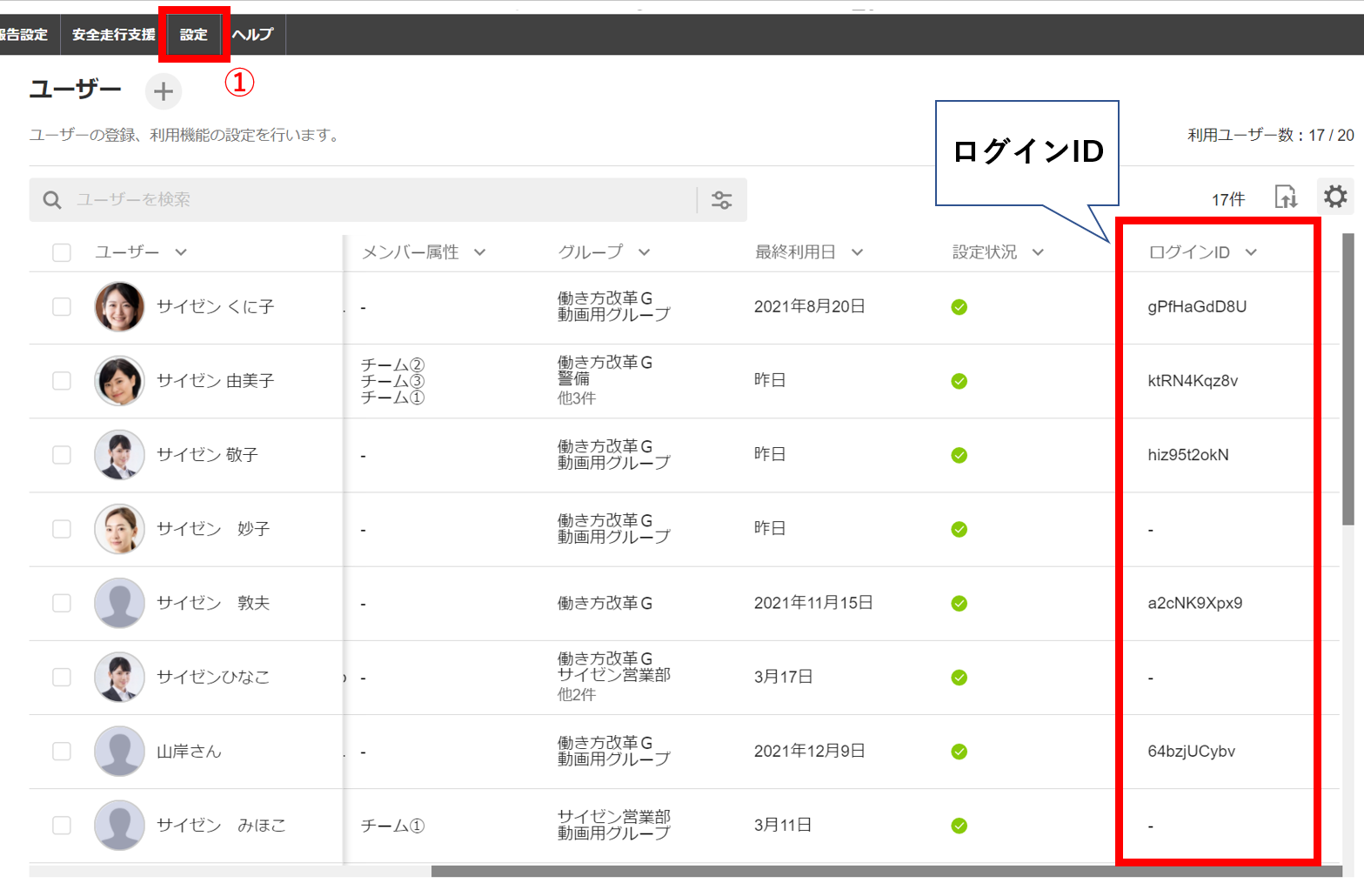1364x896 pixels.
Task: Expand the ログインID column dropdown
Action: click(1251, 252)
